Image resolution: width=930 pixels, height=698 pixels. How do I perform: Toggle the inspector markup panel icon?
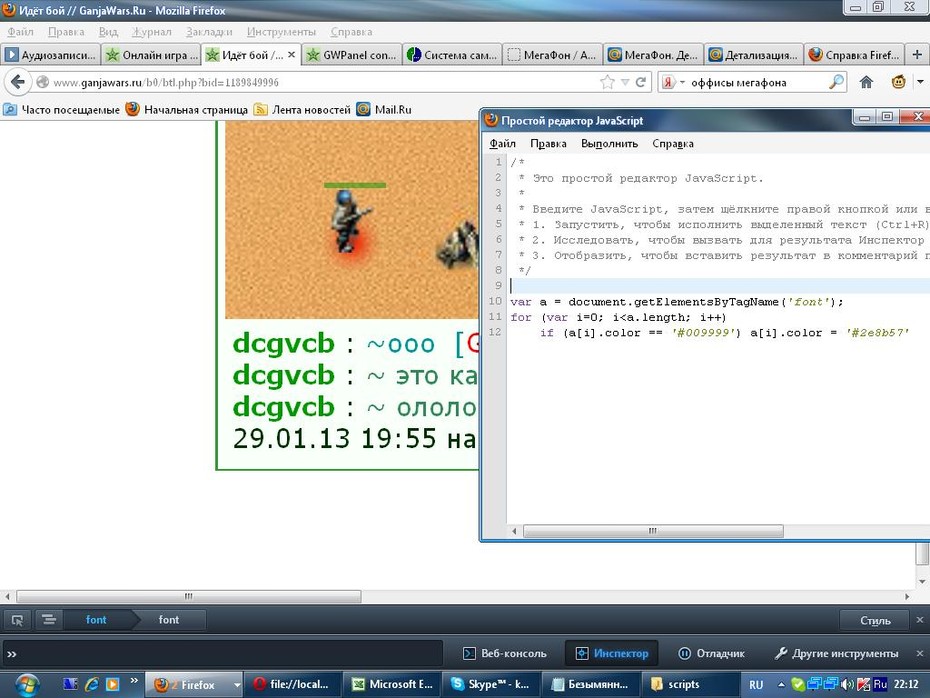point(49,620)
